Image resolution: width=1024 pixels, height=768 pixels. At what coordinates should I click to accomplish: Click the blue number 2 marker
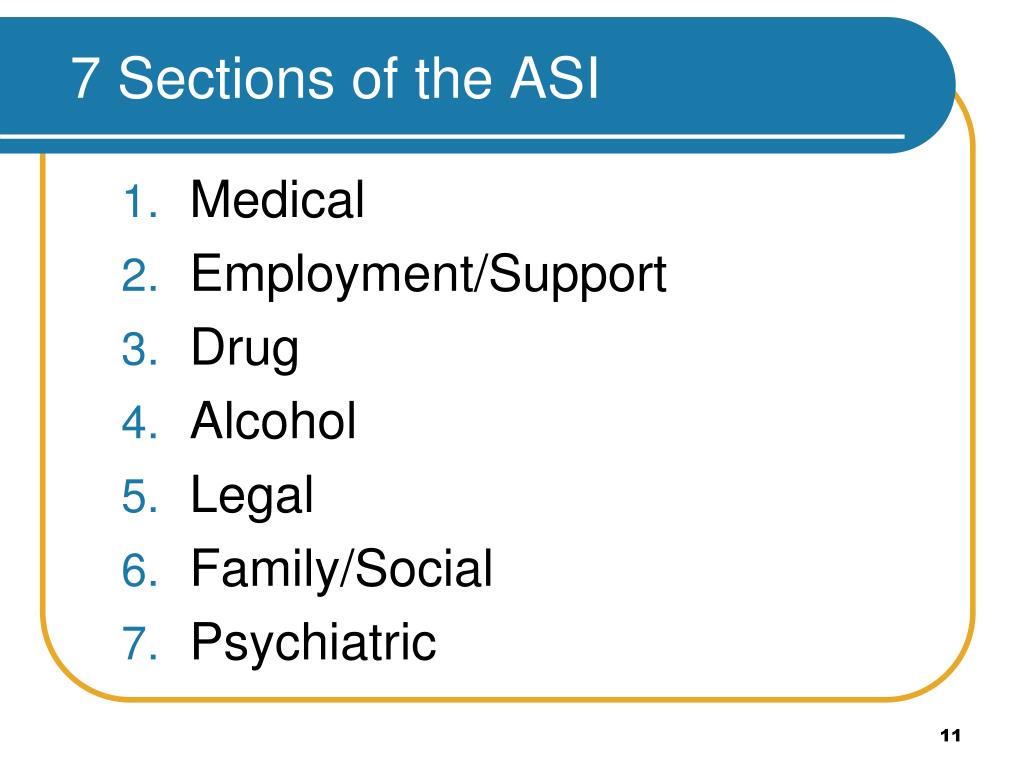click(140, 275)
